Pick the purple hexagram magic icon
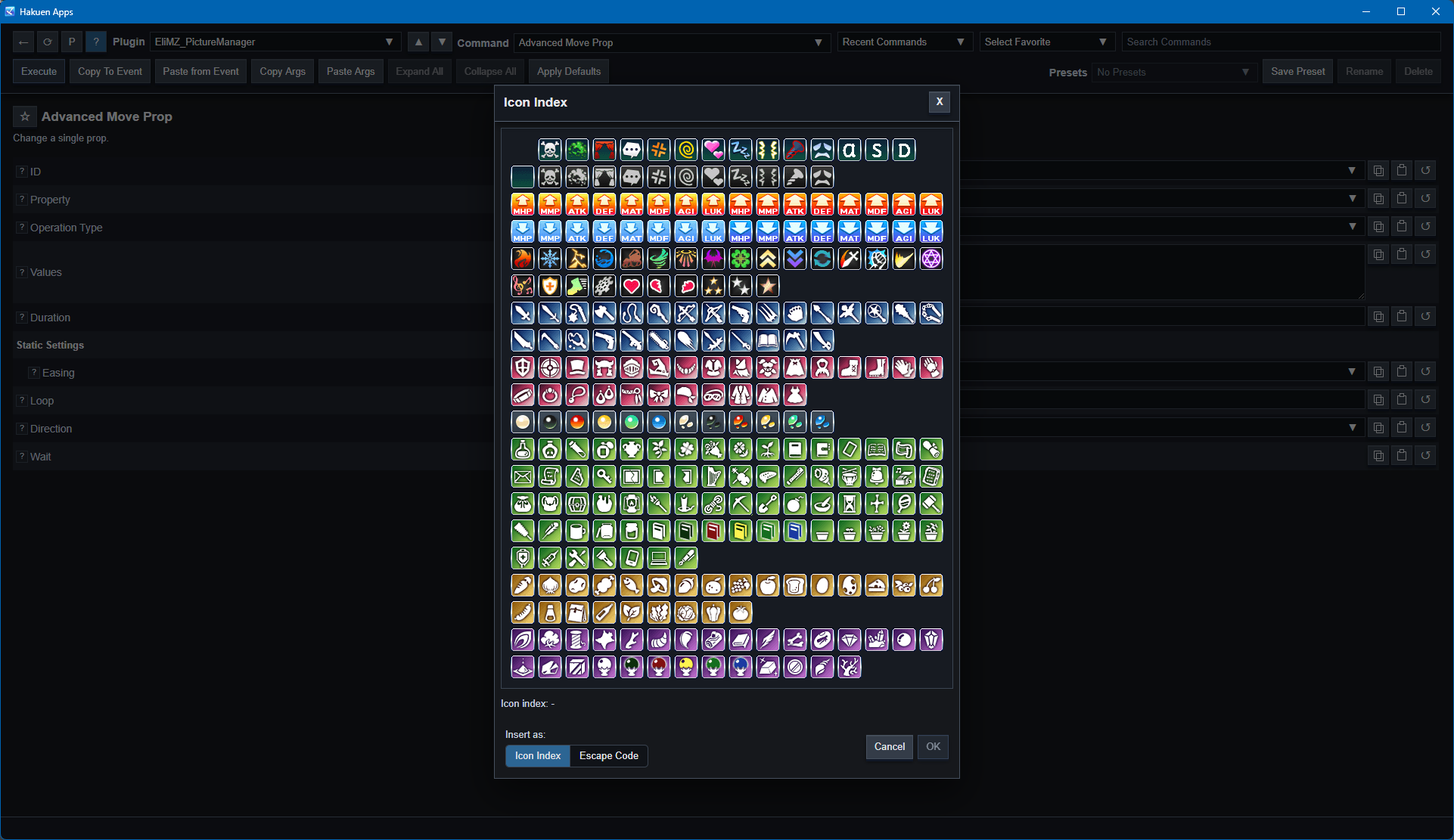Viewport: 1454px width, 840px height. click(931, 259)
